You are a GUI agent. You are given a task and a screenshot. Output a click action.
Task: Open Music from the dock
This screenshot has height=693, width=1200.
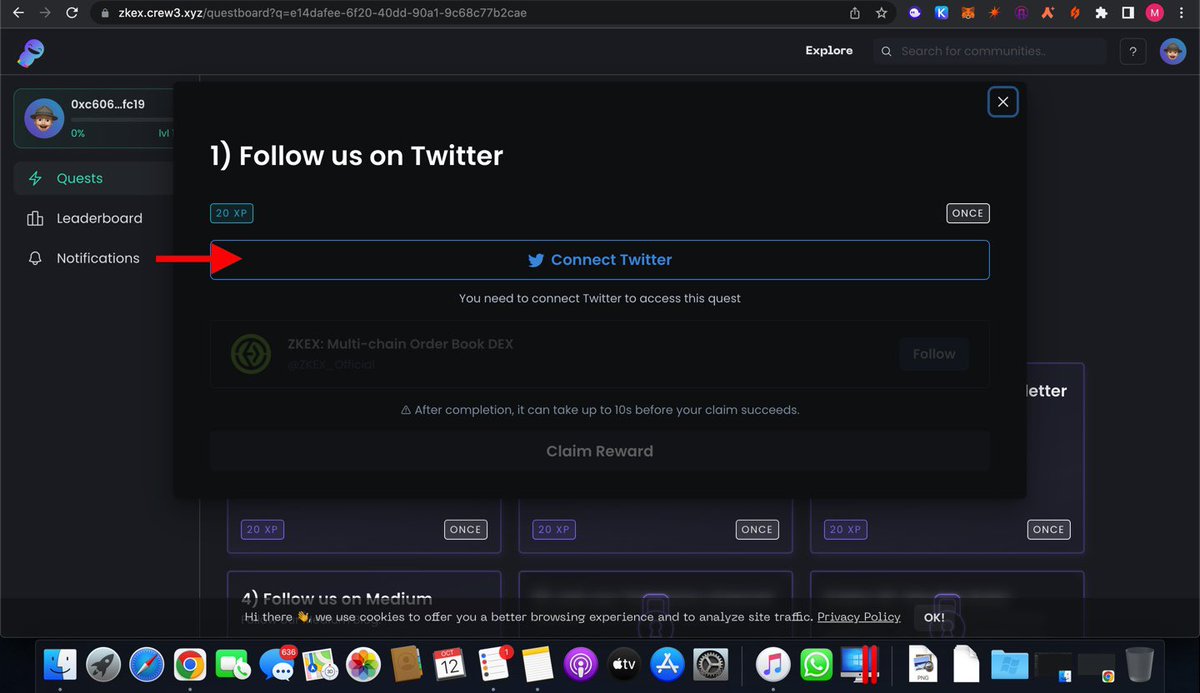(x=773, y=664)
